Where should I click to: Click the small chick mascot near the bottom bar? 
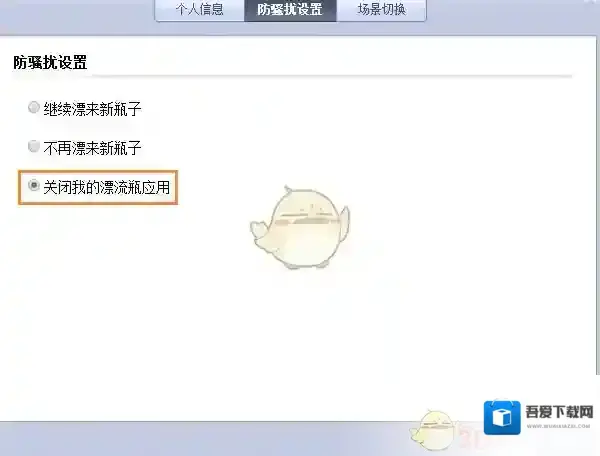coord(432,430)
